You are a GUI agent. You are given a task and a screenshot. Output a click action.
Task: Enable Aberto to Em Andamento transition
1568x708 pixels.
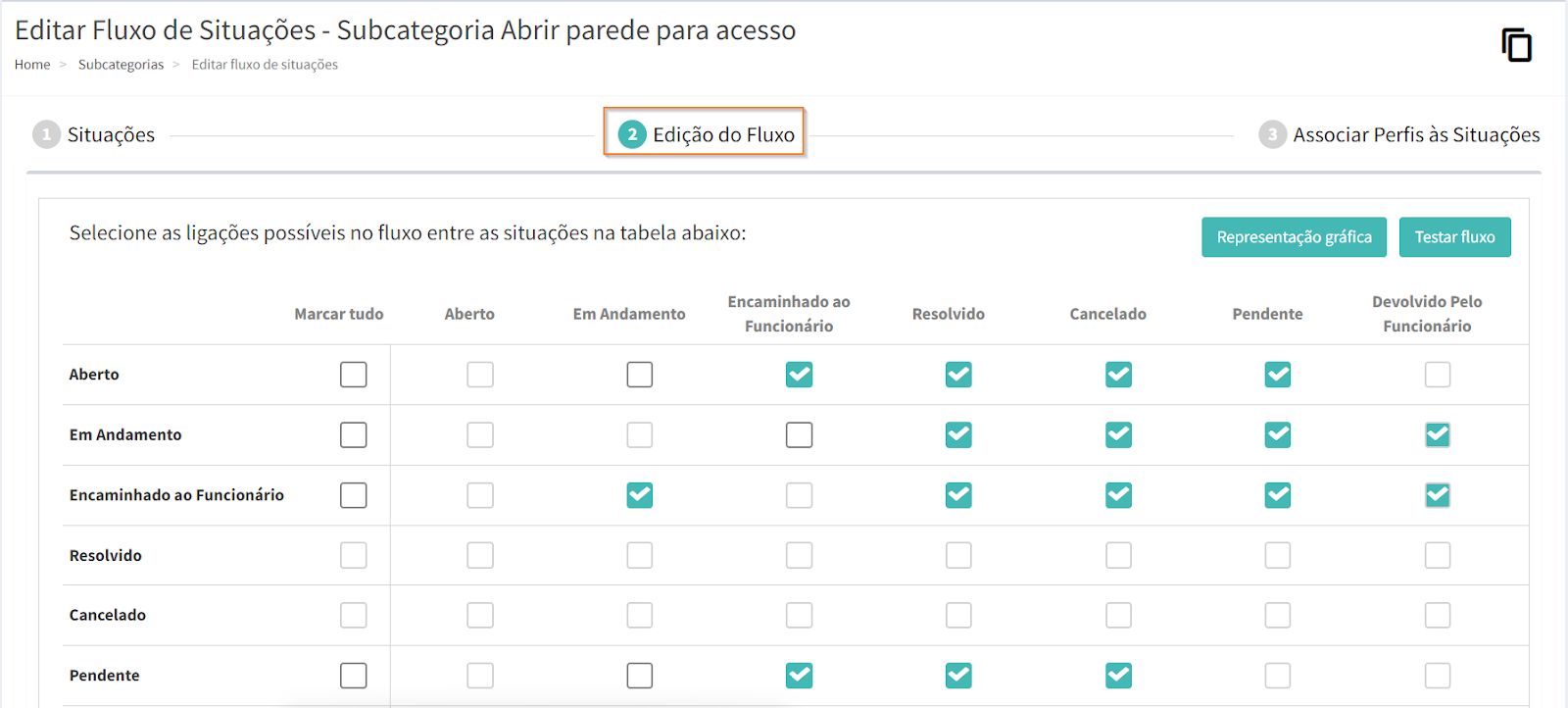640,375
